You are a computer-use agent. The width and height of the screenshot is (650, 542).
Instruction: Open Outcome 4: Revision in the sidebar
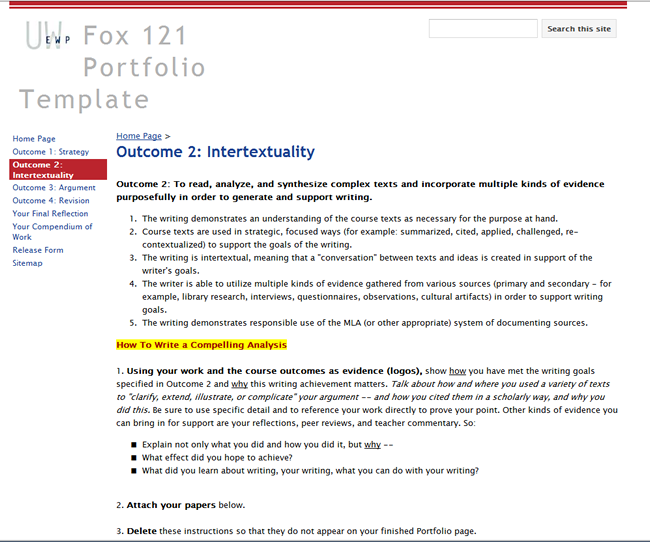click(51, 200)
